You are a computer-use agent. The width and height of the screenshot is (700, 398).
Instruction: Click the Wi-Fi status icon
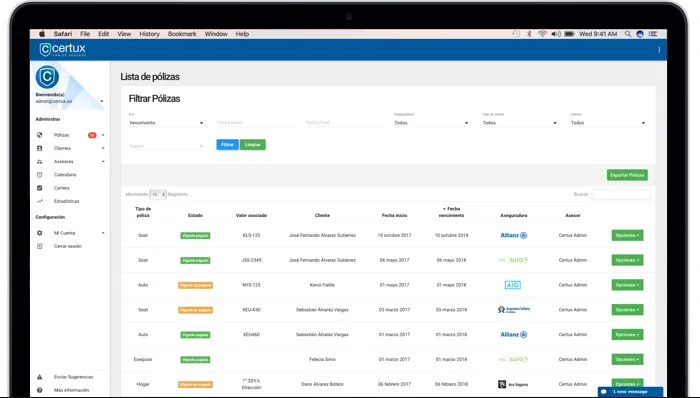[x=542, y=34]
